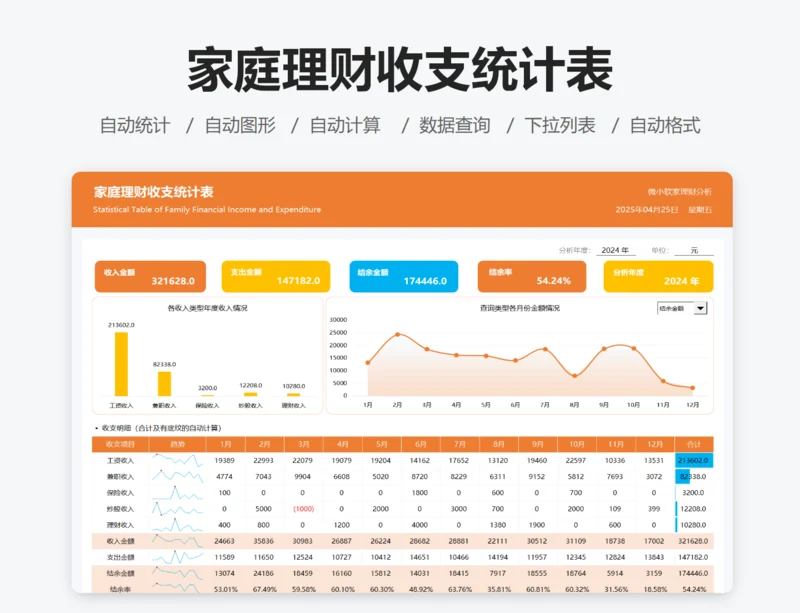Select the 理财收入 bar in the bar chart

[293, 395]
